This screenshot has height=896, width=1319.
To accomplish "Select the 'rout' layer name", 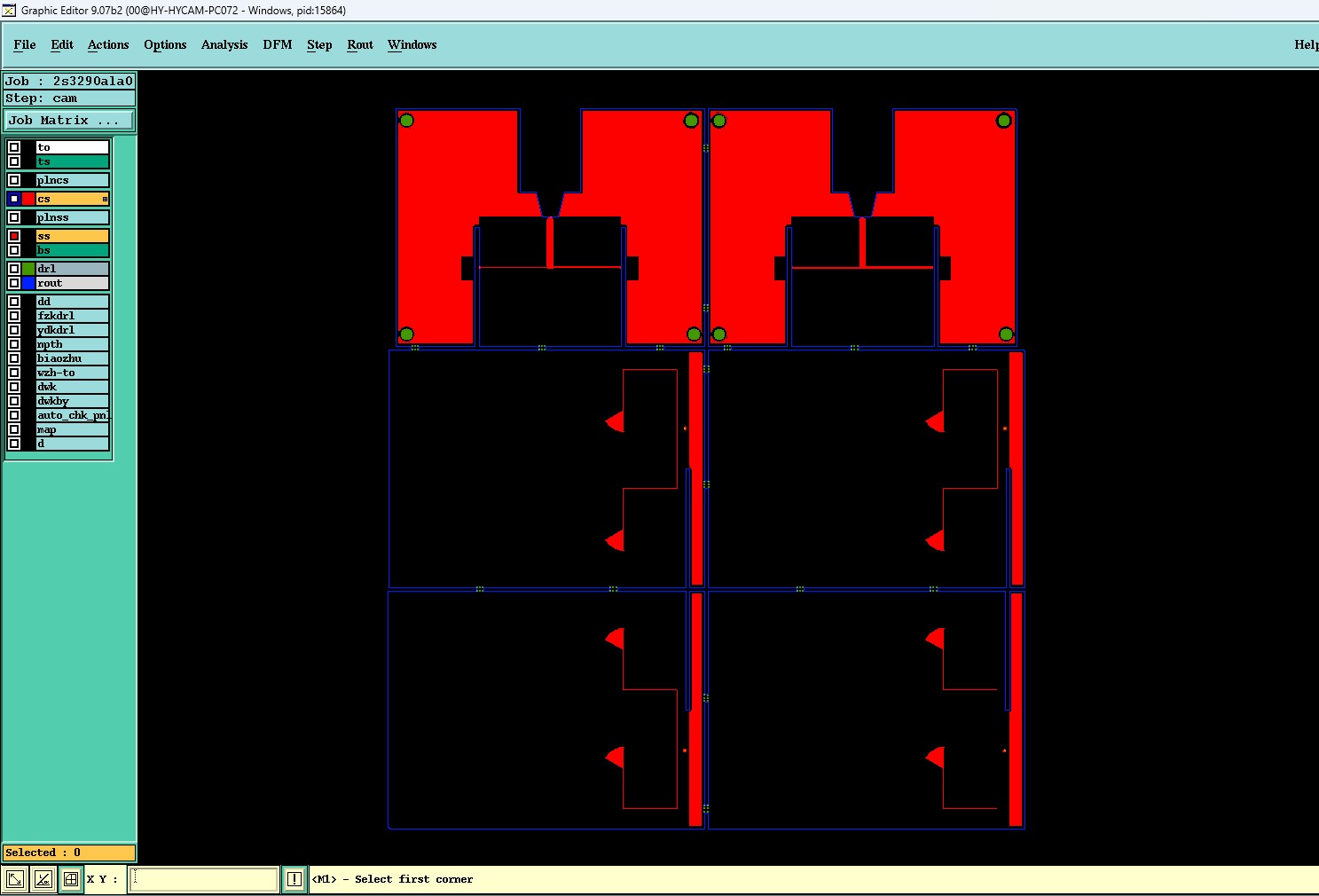I will pyautogui.click(x=73, y=283).
